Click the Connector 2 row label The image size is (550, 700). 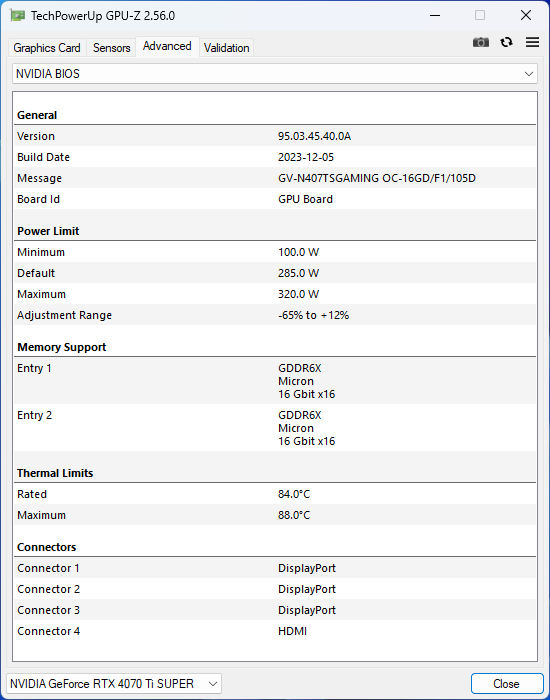click(x=48, y=589)
